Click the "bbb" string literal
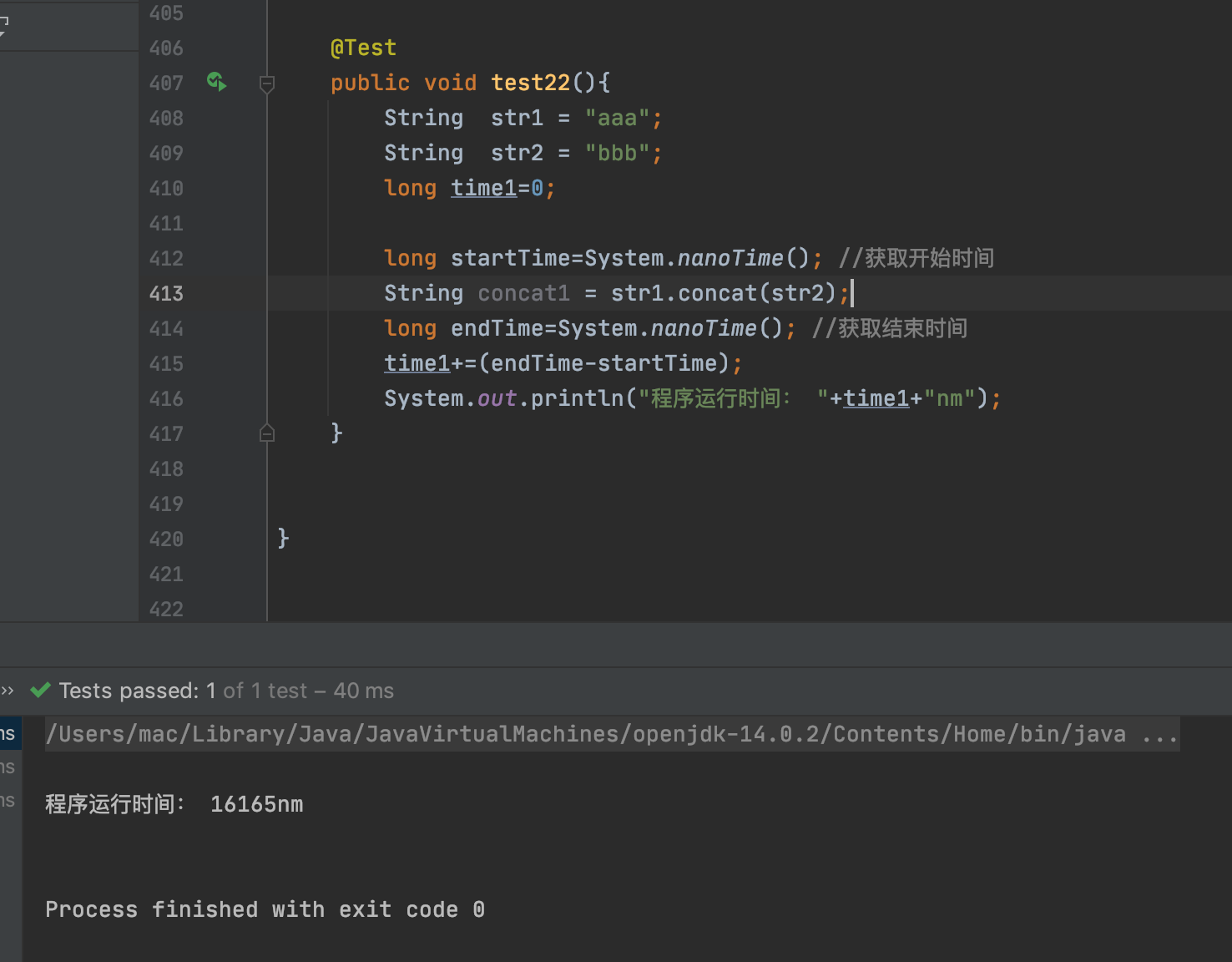The image size is (1232, 962). coord(617,153)
